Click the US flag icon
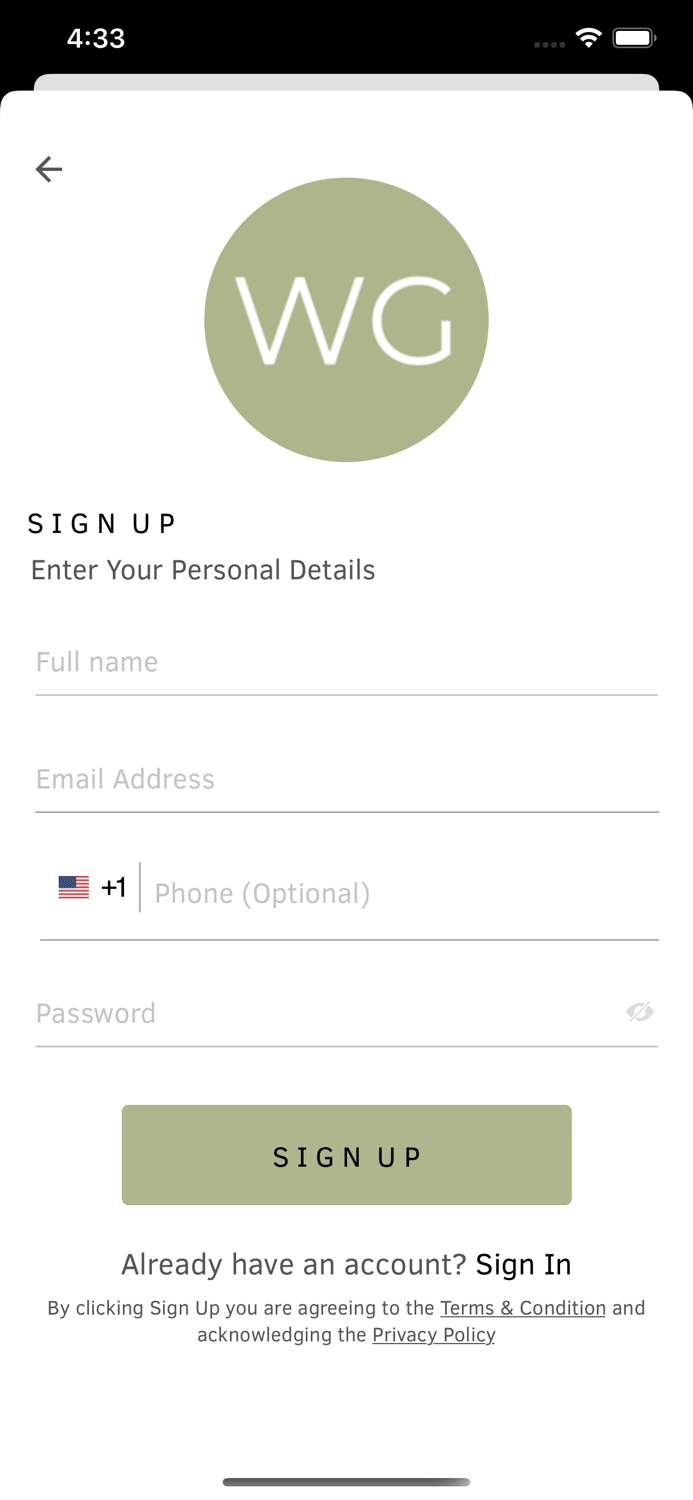Image resolution: width=693 pixels, height=1500 pixels. click(74, 887)
